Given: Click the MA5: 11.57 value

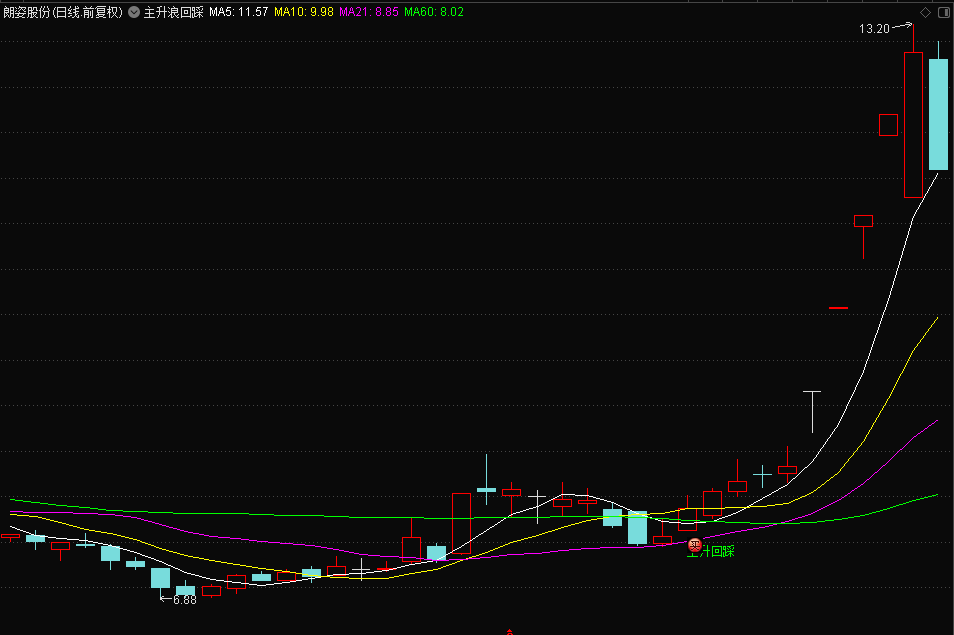Looking at the screenshot, I should click(x=238, y=12).
